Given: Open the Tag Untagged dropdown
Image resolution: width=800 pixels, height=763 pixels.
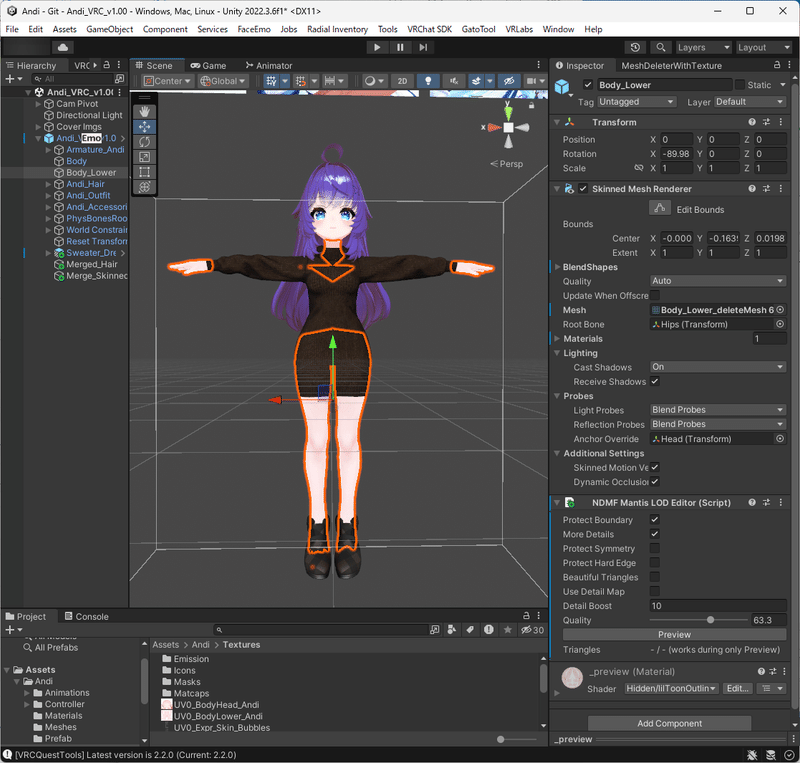Looking at the screenshot, I should click(636, 102).
